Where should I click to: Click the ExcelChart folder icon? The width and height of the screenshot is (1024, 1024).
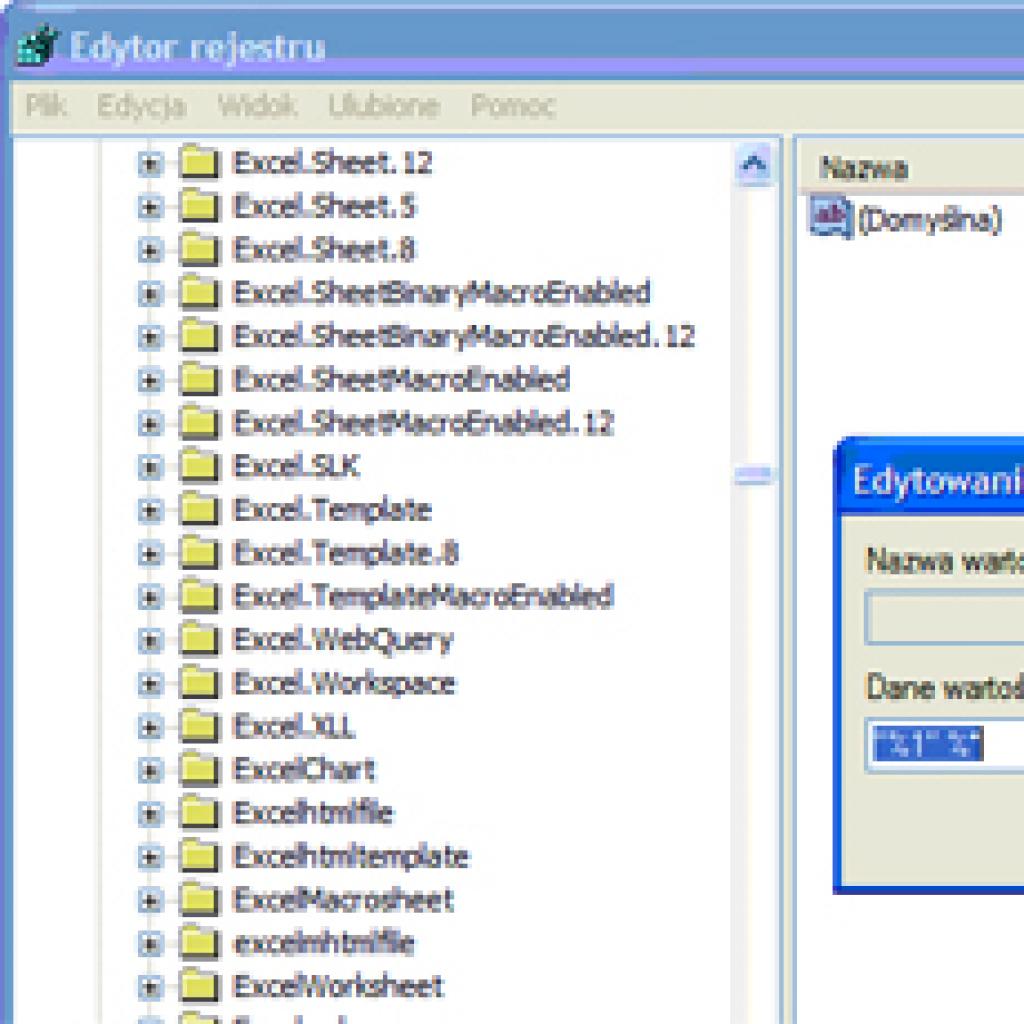199,770
